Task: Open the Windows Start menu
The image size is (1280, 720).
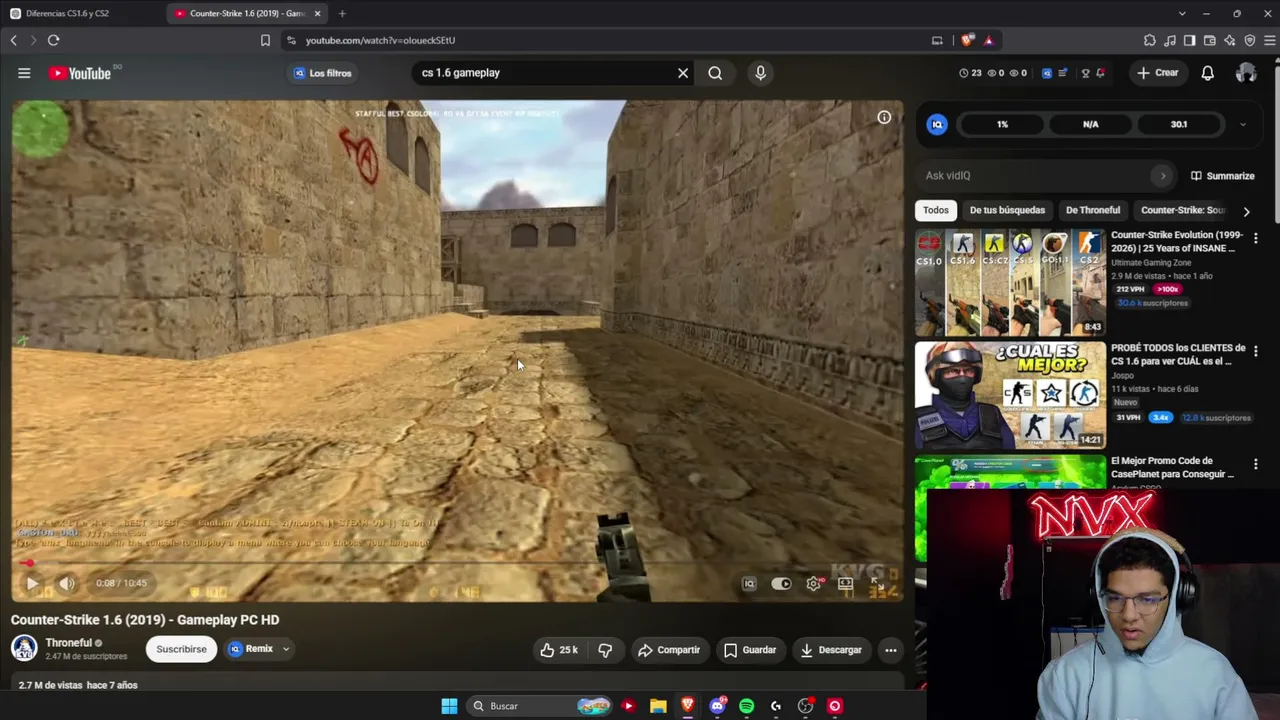Action: 449,706
